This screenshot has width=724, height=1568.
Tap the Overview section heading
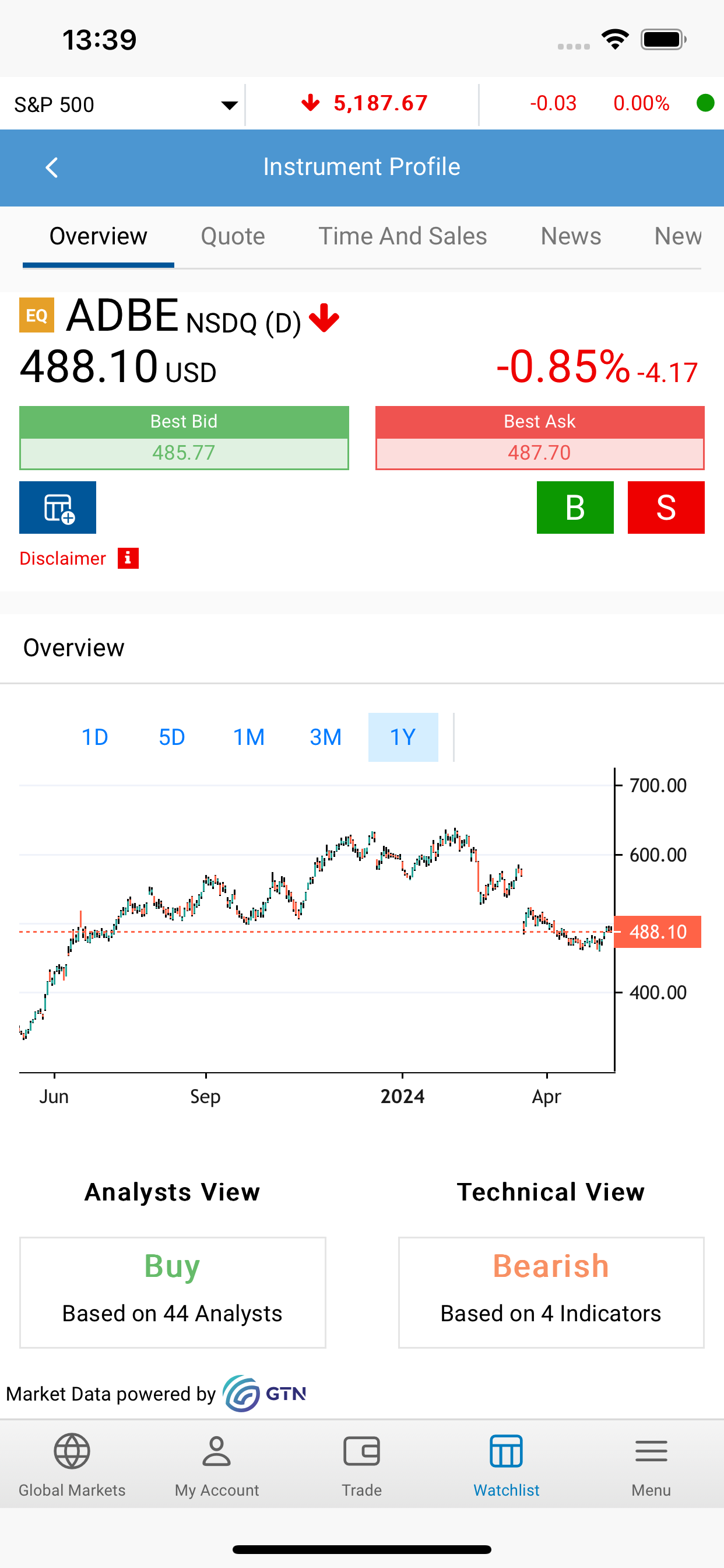[x=73, y=647]
